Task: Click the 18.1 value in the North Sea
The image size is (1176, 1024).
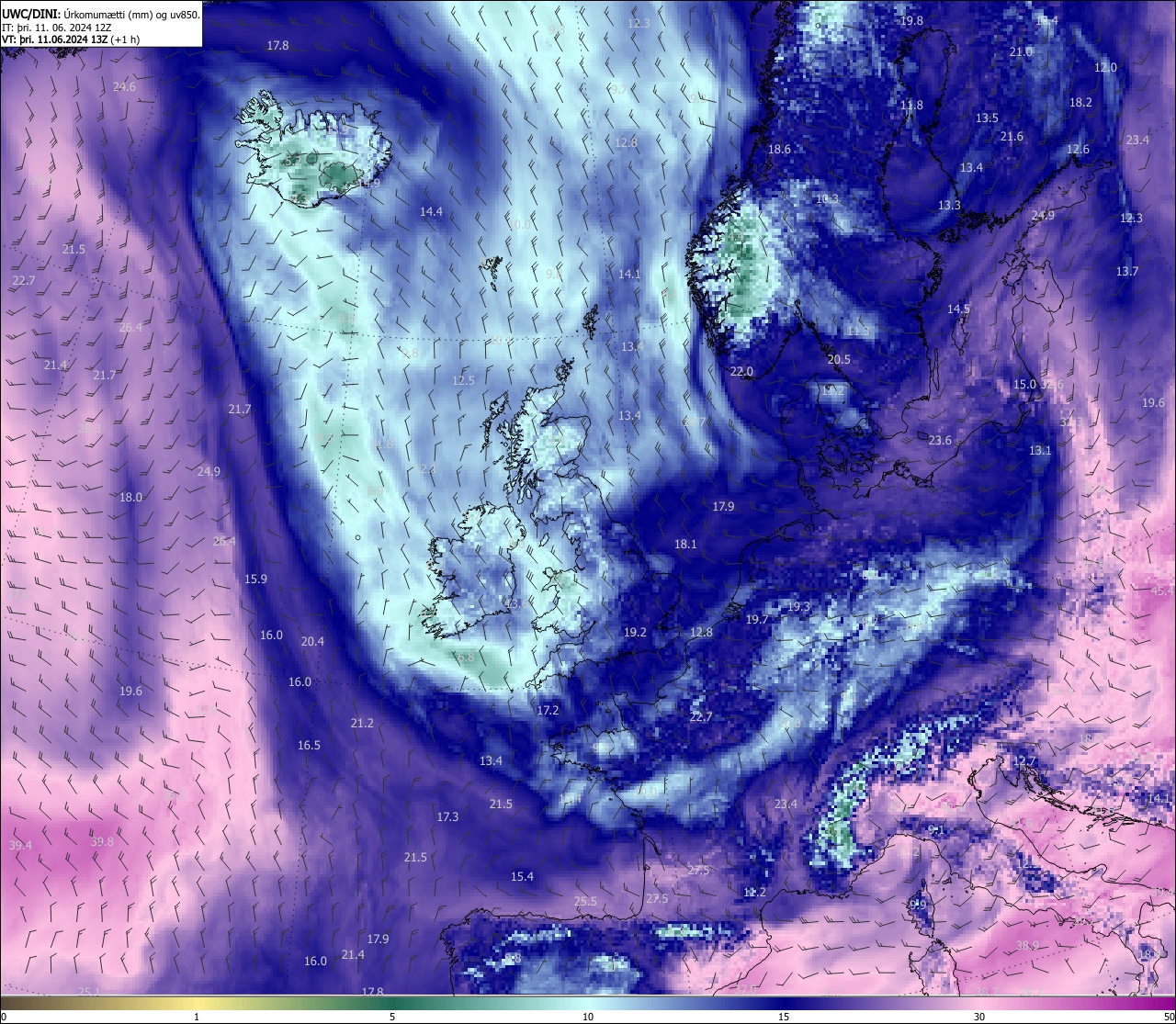Action: click(685, 544)
